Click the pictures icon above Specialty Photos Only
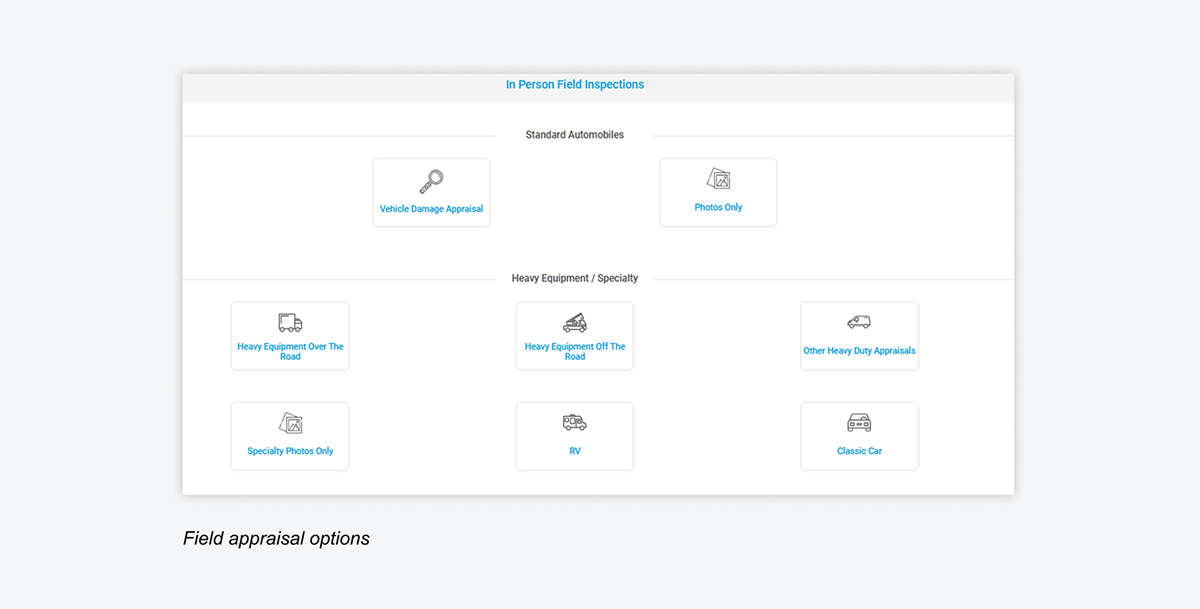Viewport: 1200px width, 609px height. pyautogui.click(x=290, y=423)
